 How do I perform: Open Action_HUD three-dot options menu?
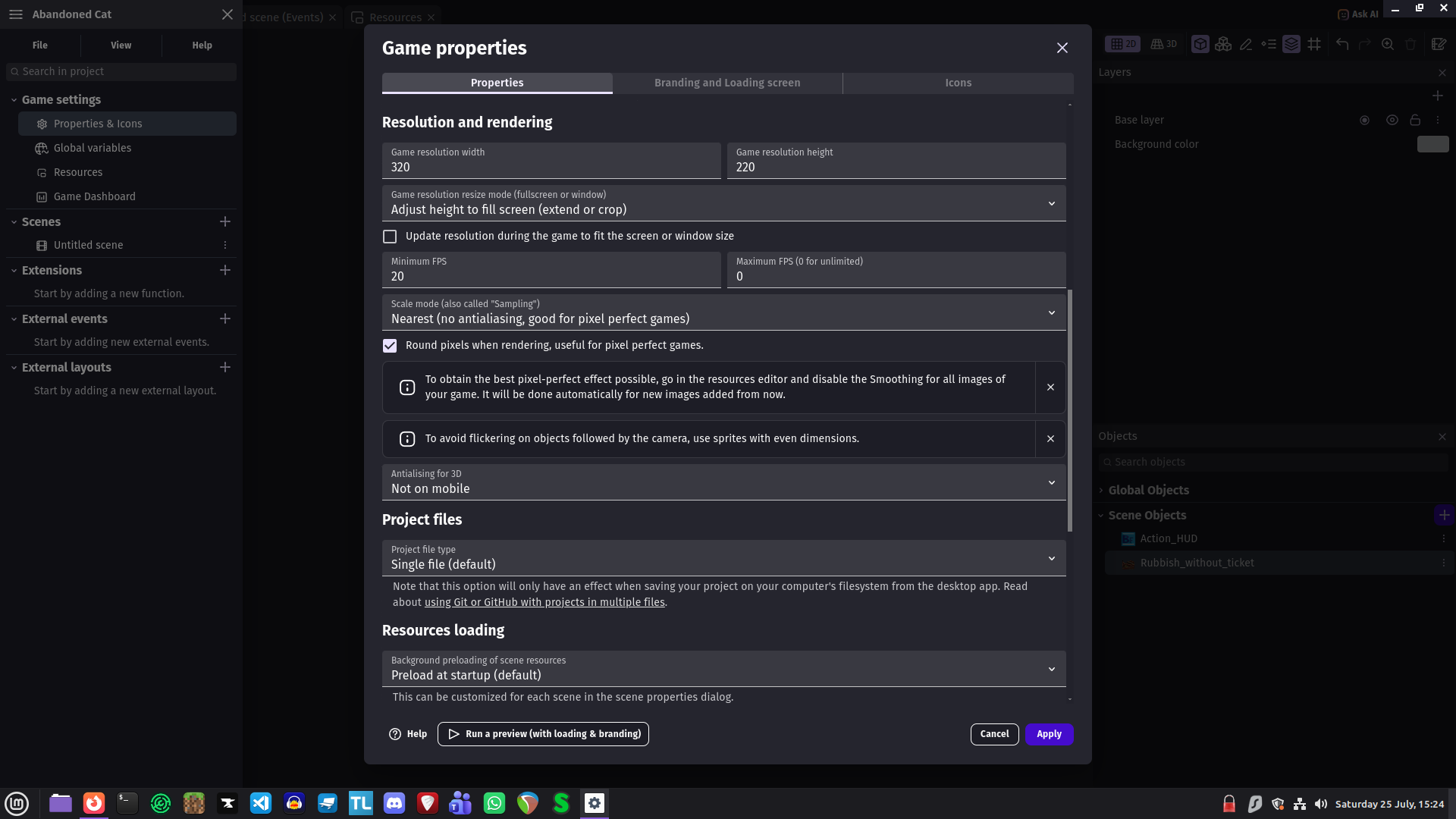(x=1444, y=538)
